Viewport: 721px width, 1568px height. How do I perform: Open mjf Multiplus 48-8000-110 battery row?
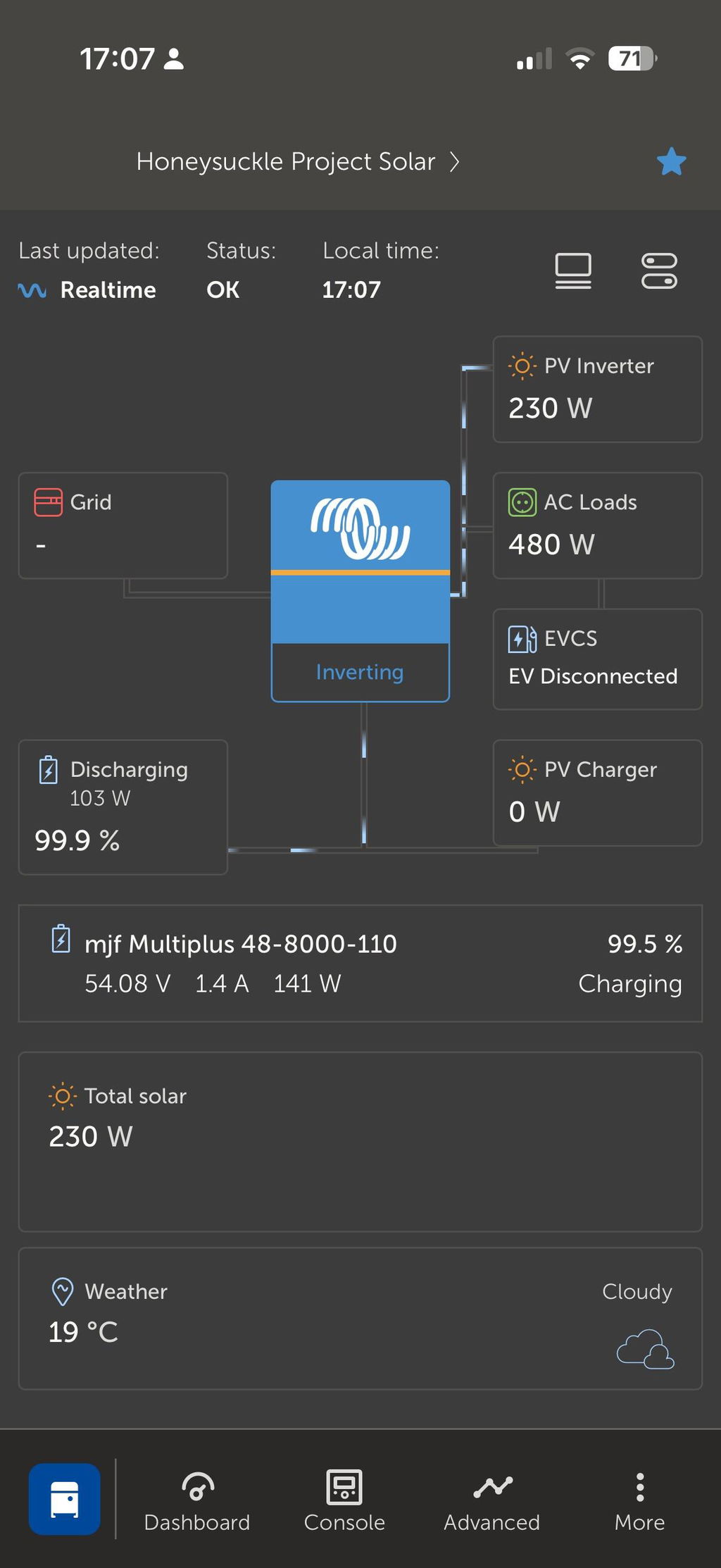coord(360,963)
